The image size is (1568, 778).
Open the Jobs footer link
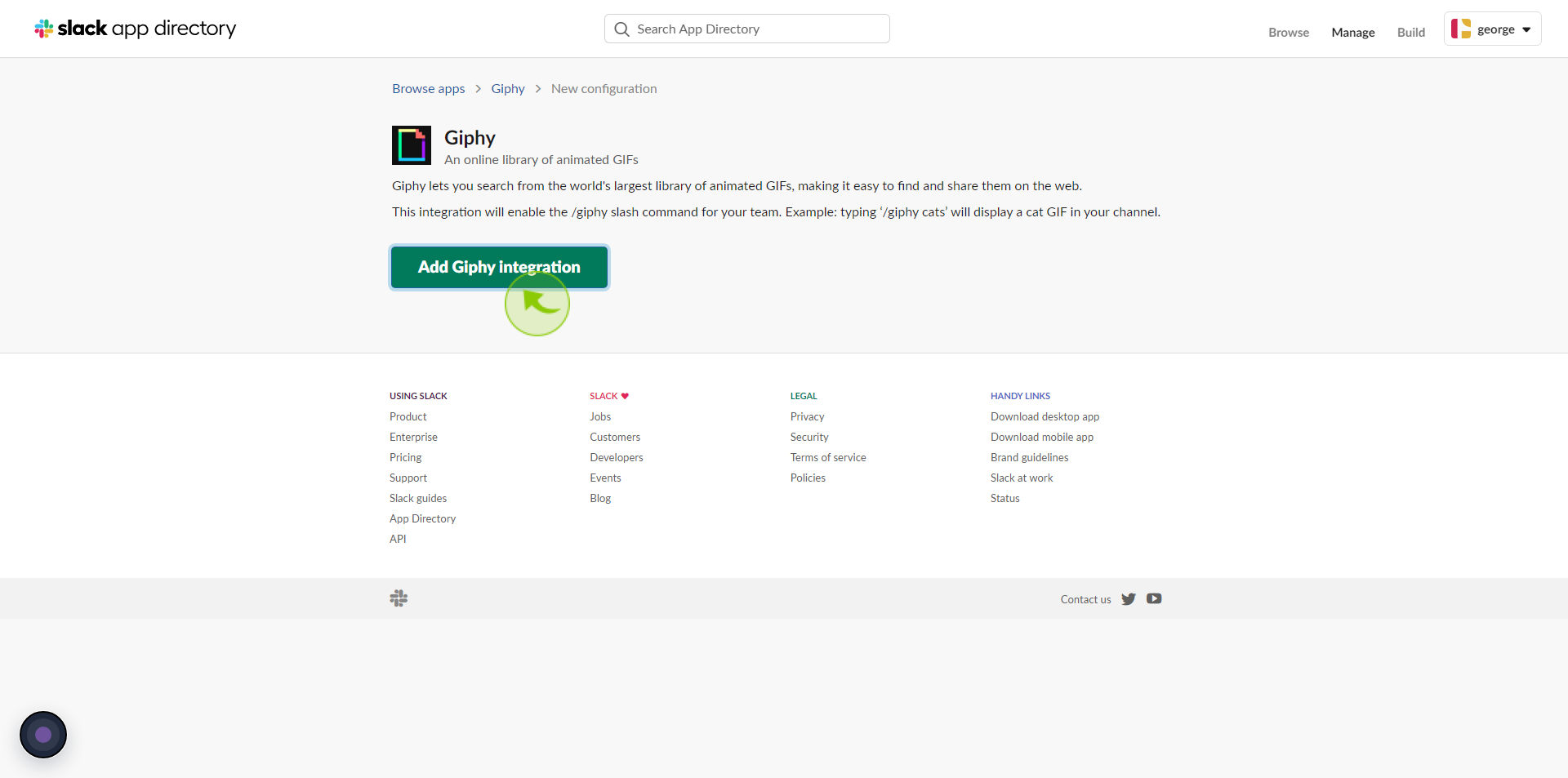click(x=600, y=416)
